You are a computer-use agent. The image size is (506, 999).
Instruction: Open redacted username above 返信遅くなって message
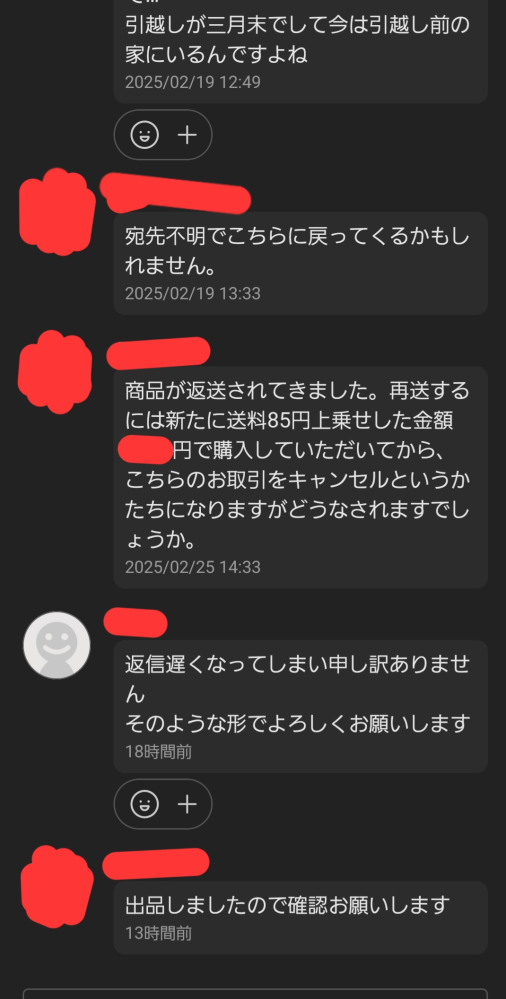pos(135,622)
